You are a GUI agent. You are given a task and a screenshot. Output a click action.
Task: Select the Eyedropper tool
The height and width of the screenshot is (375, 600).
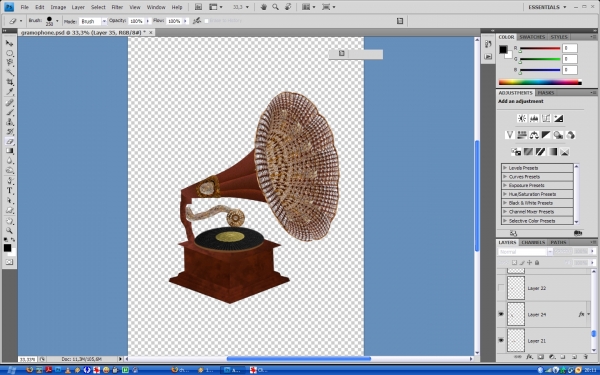(9, 92)
